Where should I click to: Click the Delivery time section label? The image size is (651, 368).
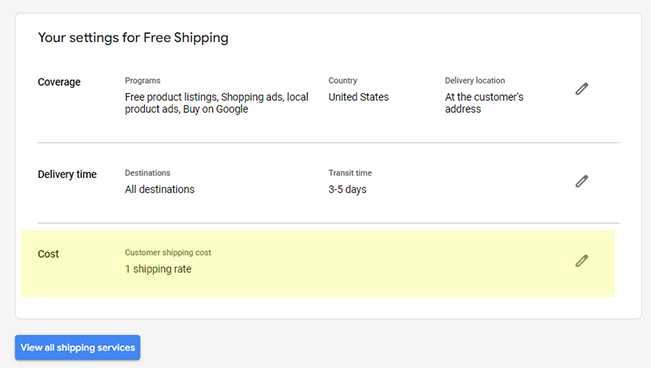tap(67, 174)
